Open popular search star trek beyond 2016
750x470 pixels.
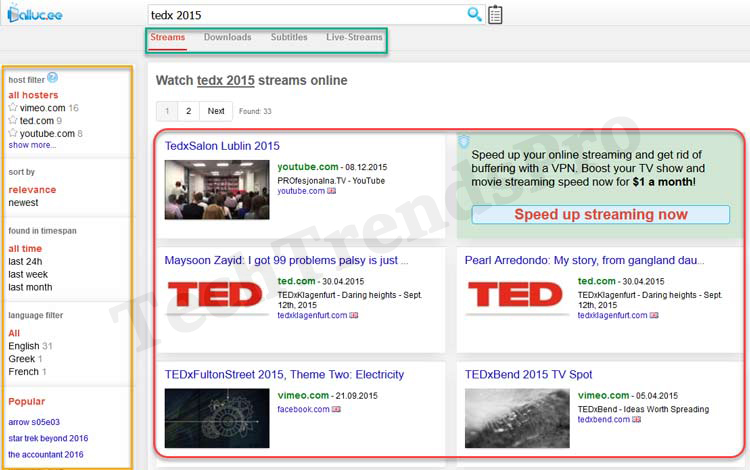48,438
